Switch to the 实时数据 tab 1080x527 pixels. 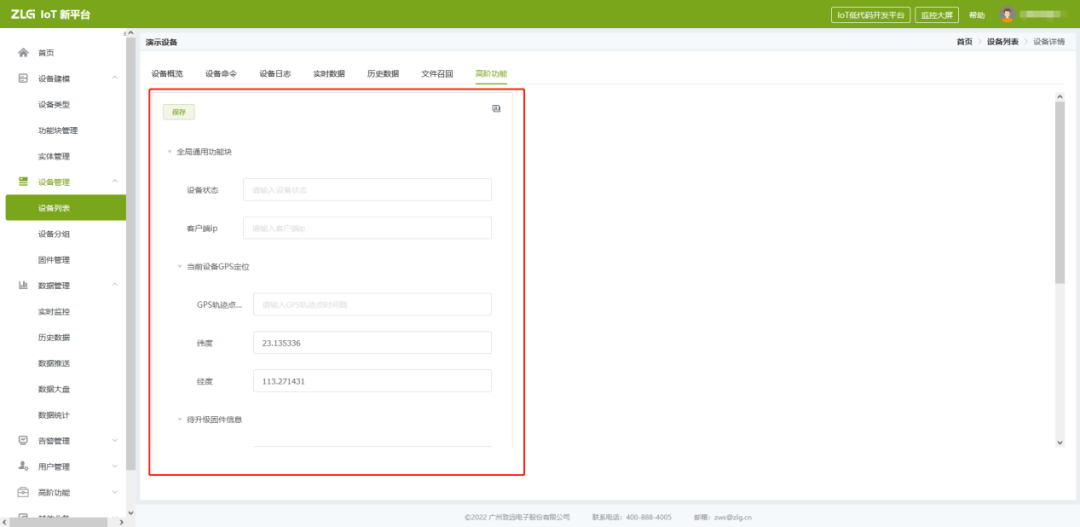[329, 74]
